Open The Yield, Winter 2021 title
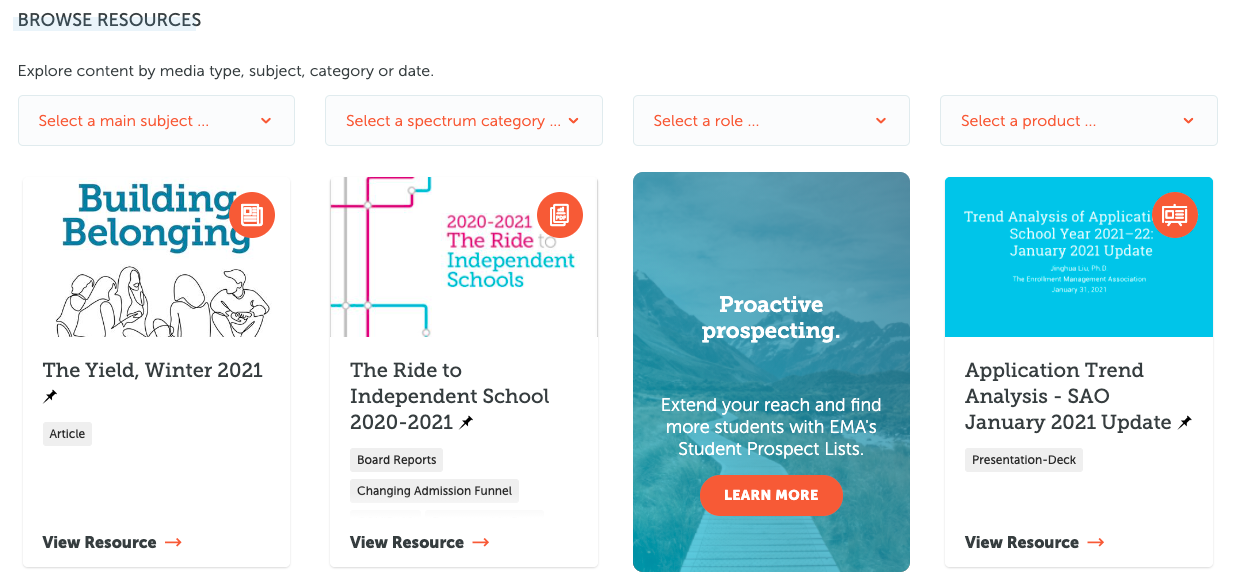1237x583 pixels. (152, 370)
